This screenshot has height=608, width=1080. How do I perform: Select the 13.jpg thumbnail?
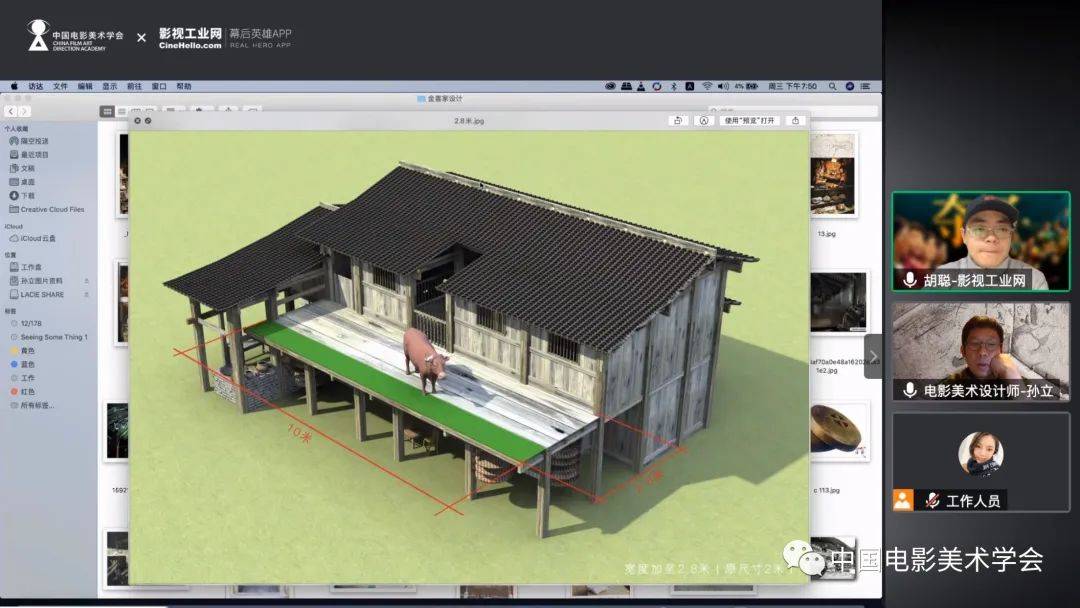[x=833, y=176]
